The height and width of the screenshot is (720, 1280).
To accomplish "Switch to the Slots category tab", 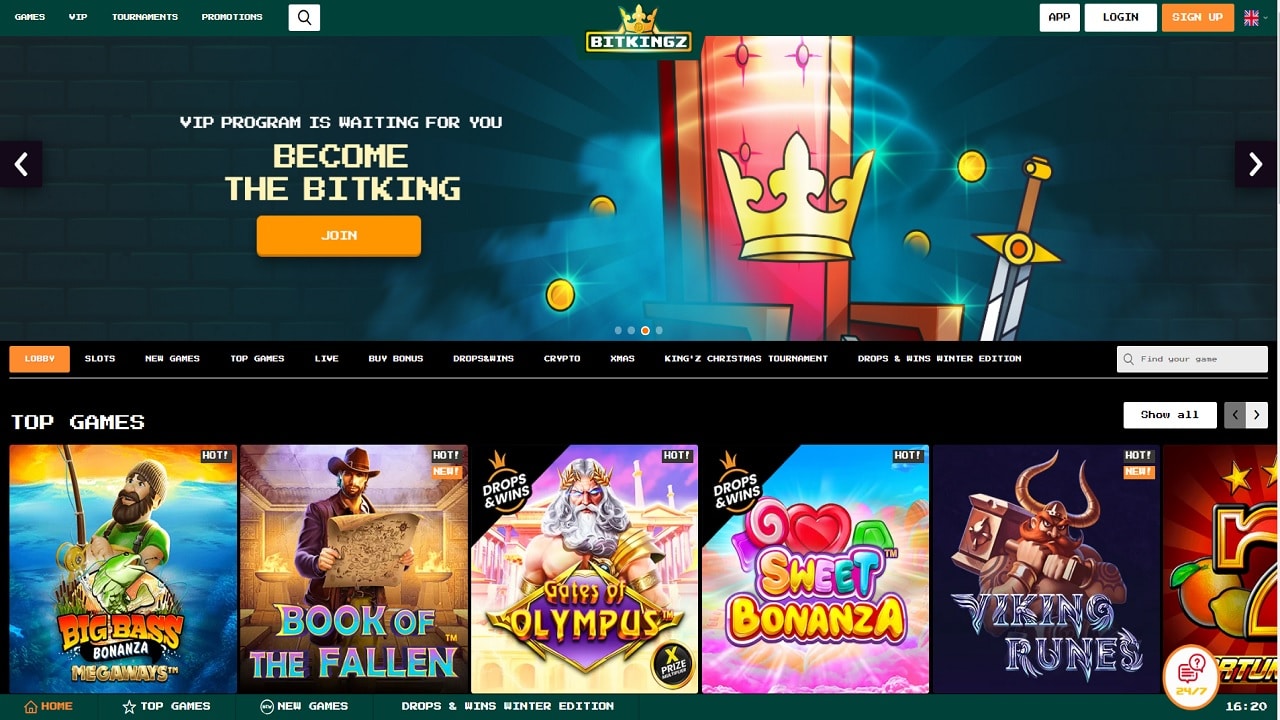I will click(100, 359).
